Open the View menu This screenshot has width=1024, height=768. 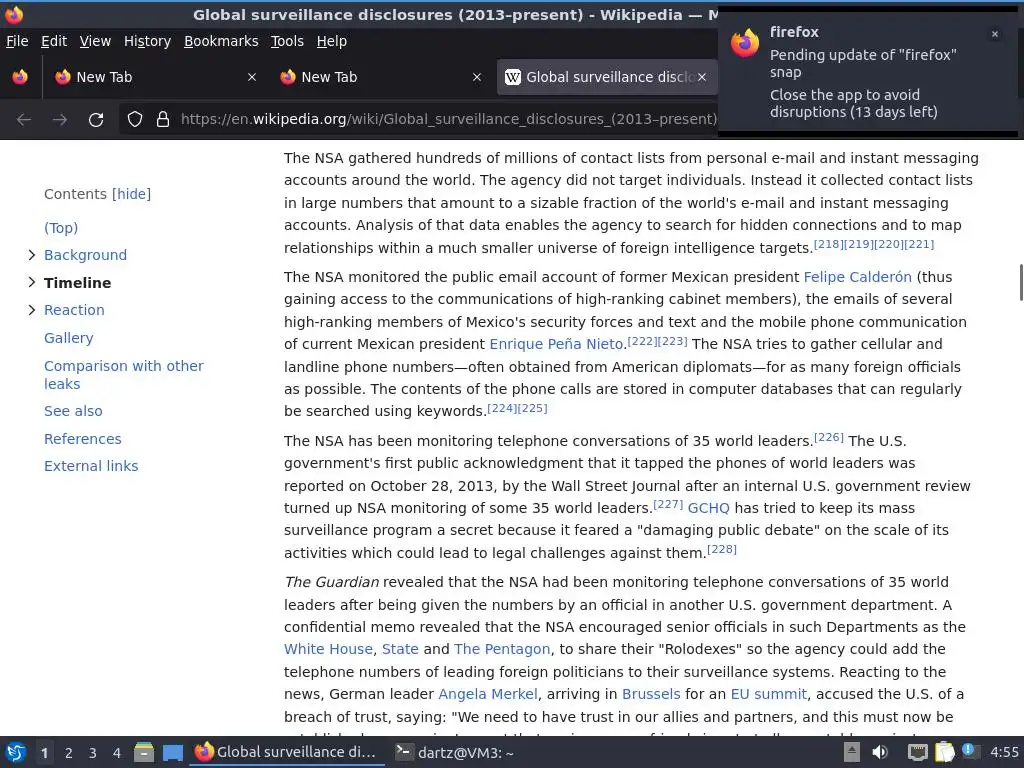point(95,41)
